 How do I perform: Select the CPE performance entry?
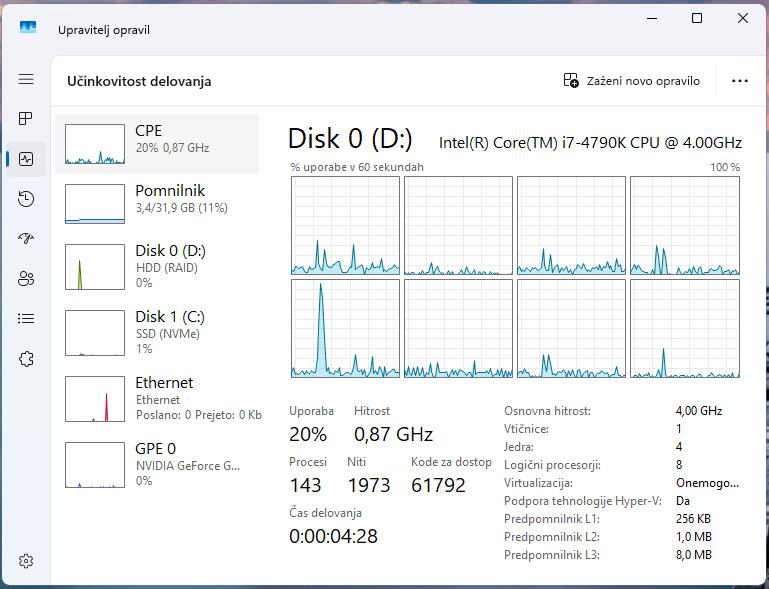(x=157, y=144)
